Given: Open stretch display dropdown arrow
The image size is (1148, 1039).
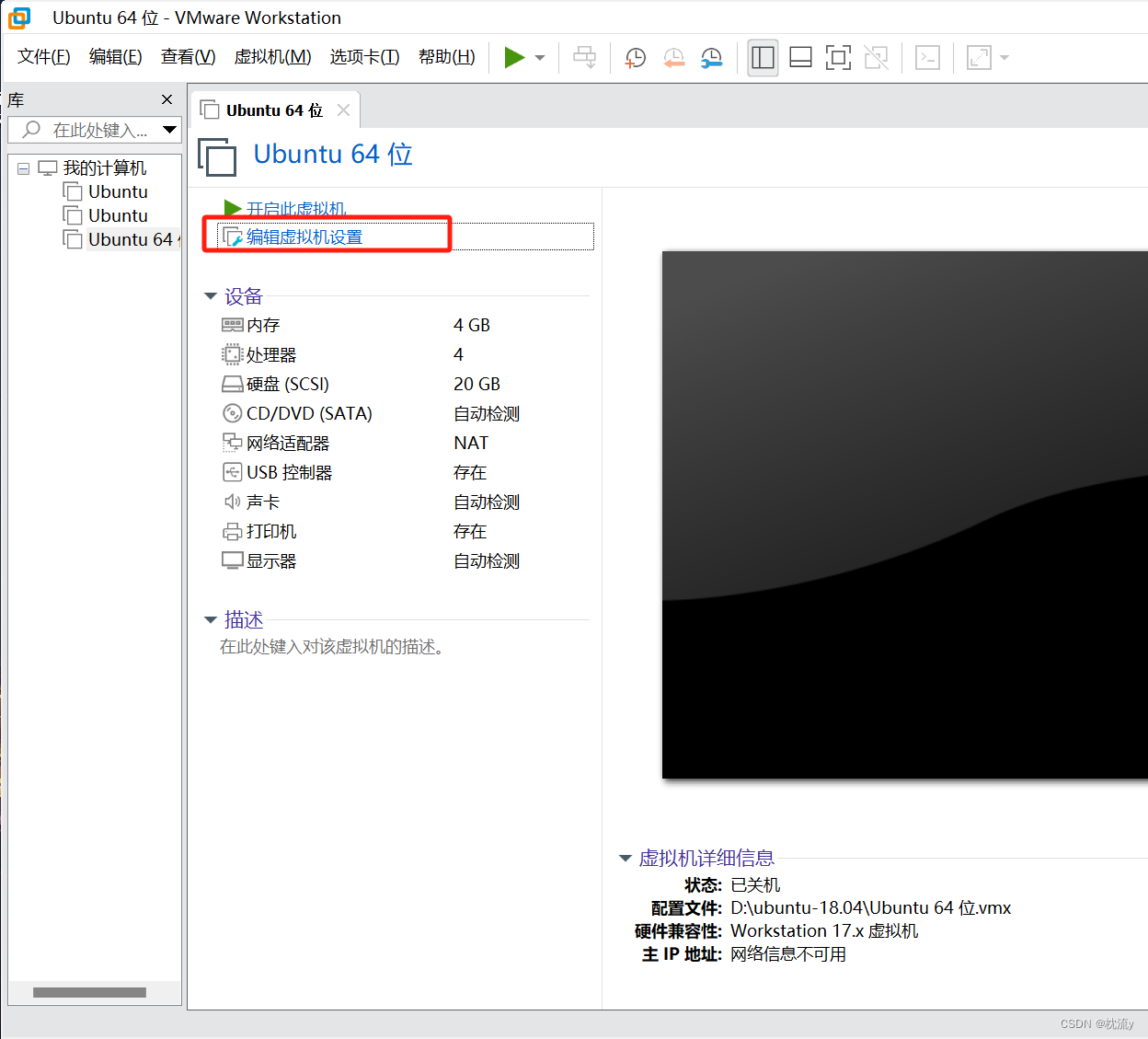Looking at the screenshot, I should click(x=1004, y=58).
